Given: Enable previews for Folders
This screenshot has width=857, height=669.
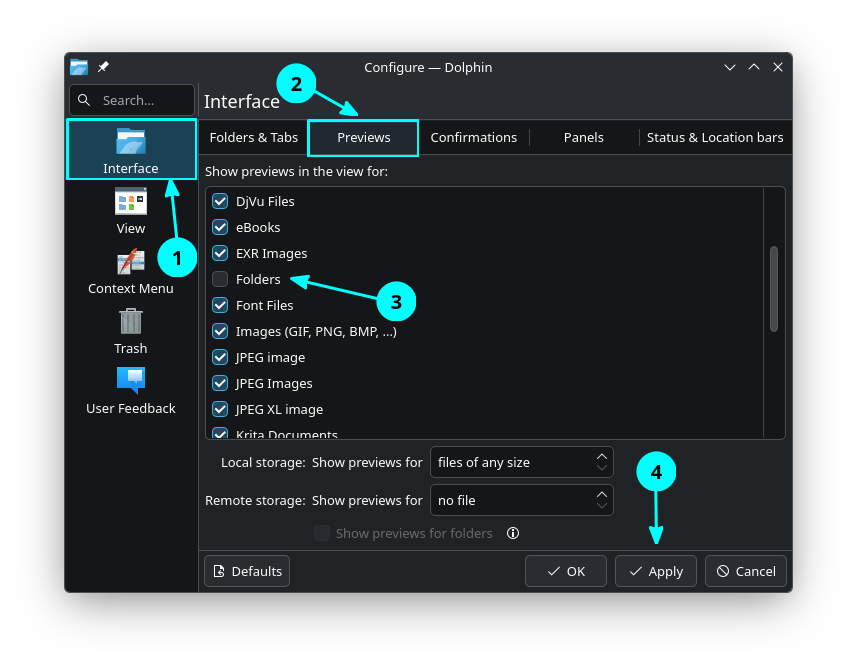Looking at the screenshot, I should click(x=219, y=279).
